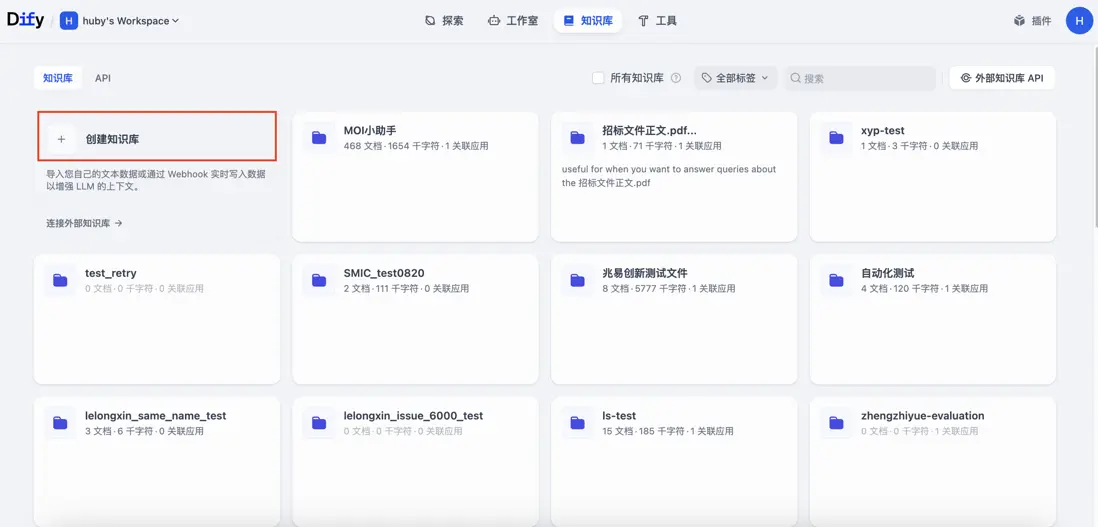Open the lelongxin_same_name_test title
The width and height of the screenshot is (1098, 527).
155,416
